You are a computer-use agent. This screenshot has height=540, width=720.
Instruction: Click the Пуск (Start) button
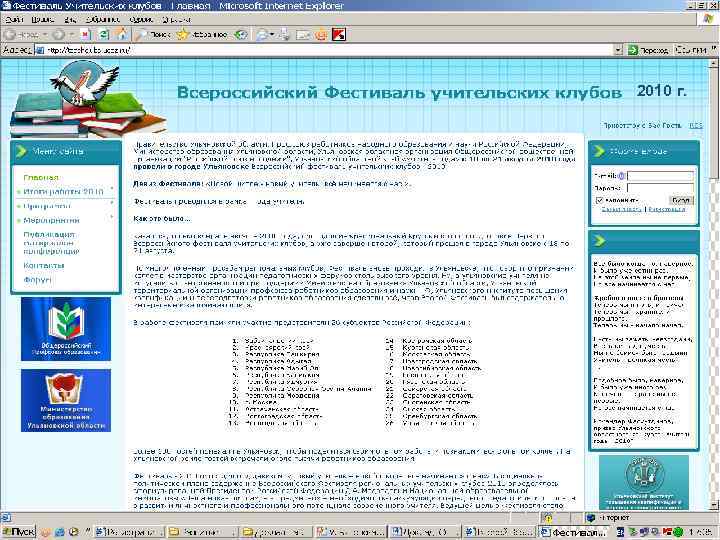tap(18, 532)
